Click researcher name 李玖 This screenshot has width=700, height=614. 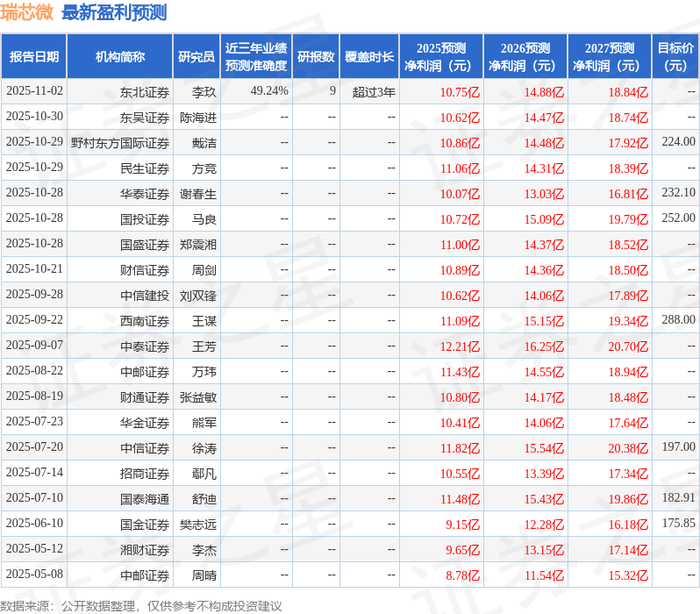click(x=204, y=92)
